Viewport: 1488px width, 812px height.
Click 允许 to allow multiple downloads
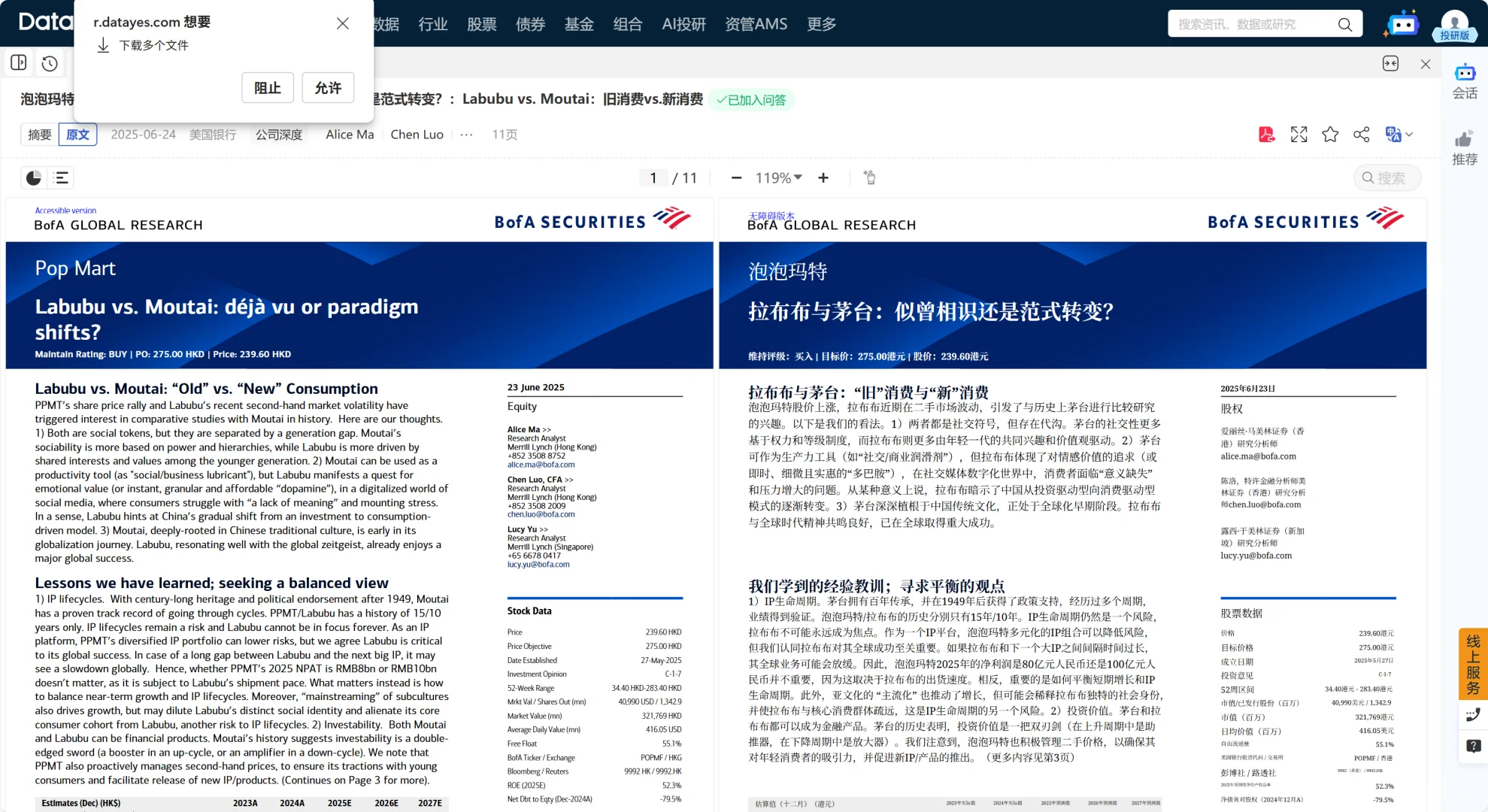click(x=328, y=88)
